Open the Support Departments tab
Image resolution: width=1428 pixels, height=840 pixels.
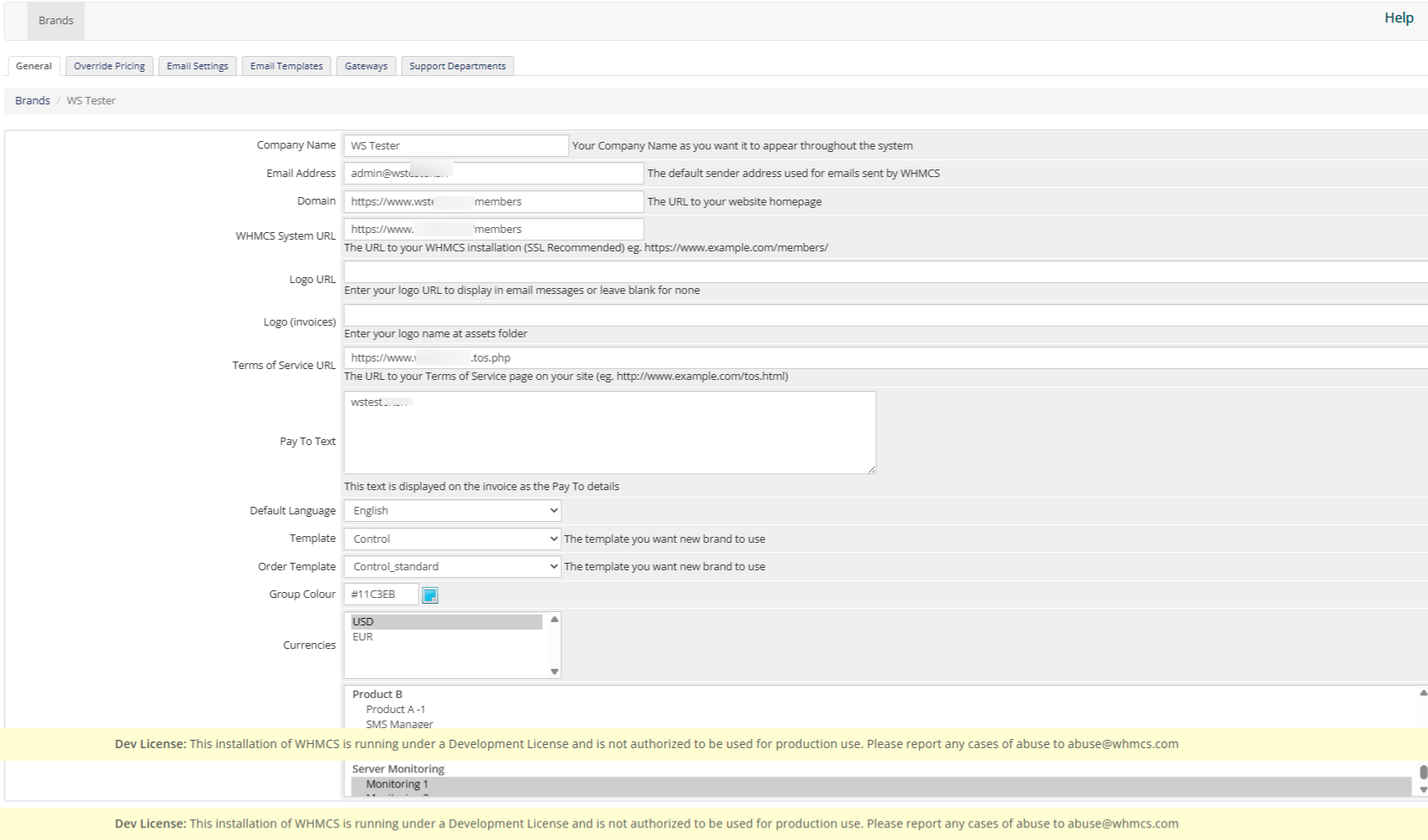coord(457,66)
